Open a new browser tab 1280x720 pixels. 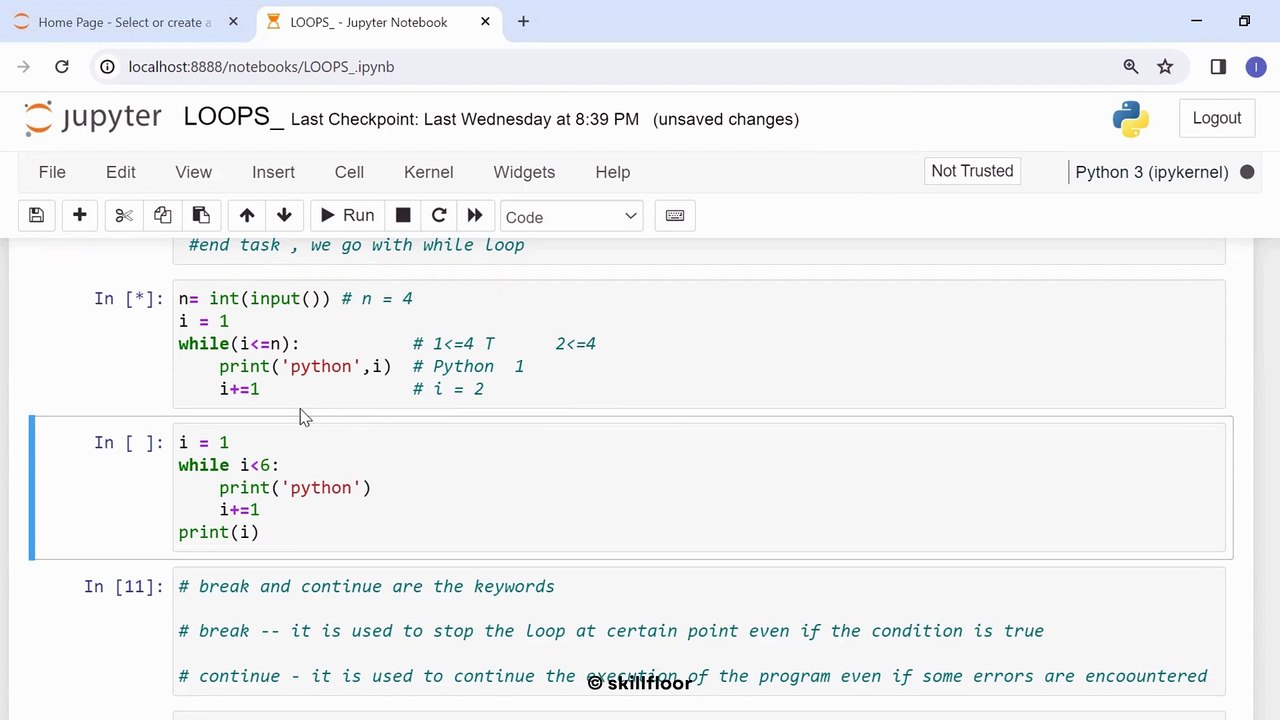click(x=523, y=22)
